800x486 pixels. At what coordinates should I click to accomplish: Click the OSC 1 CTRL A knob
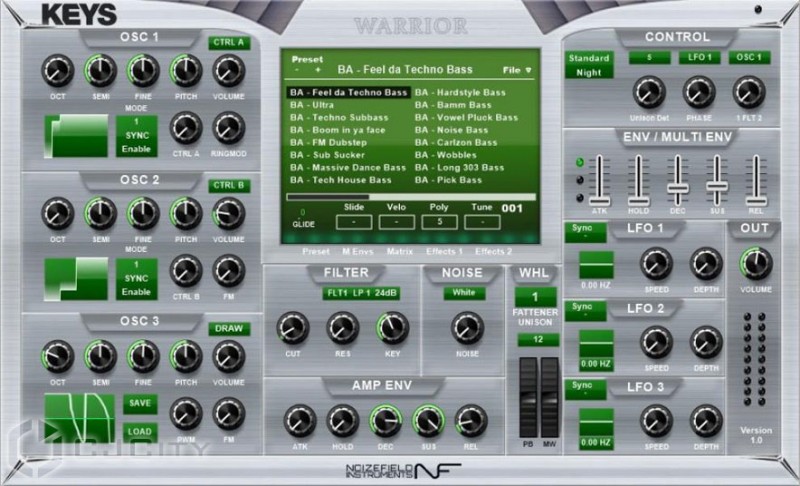[x=186, y=128]
